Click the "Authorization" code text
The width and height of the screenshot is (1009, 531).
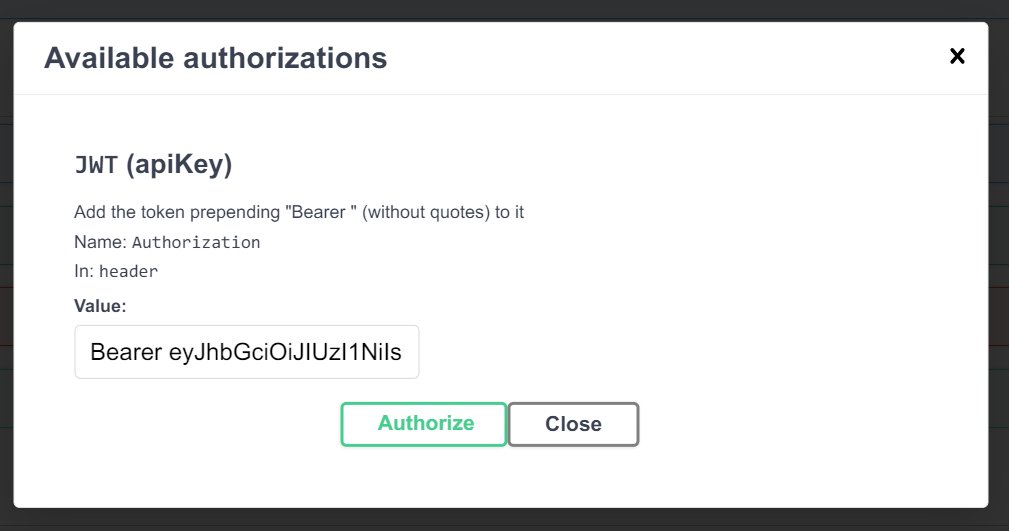click(x=196, y=242)
